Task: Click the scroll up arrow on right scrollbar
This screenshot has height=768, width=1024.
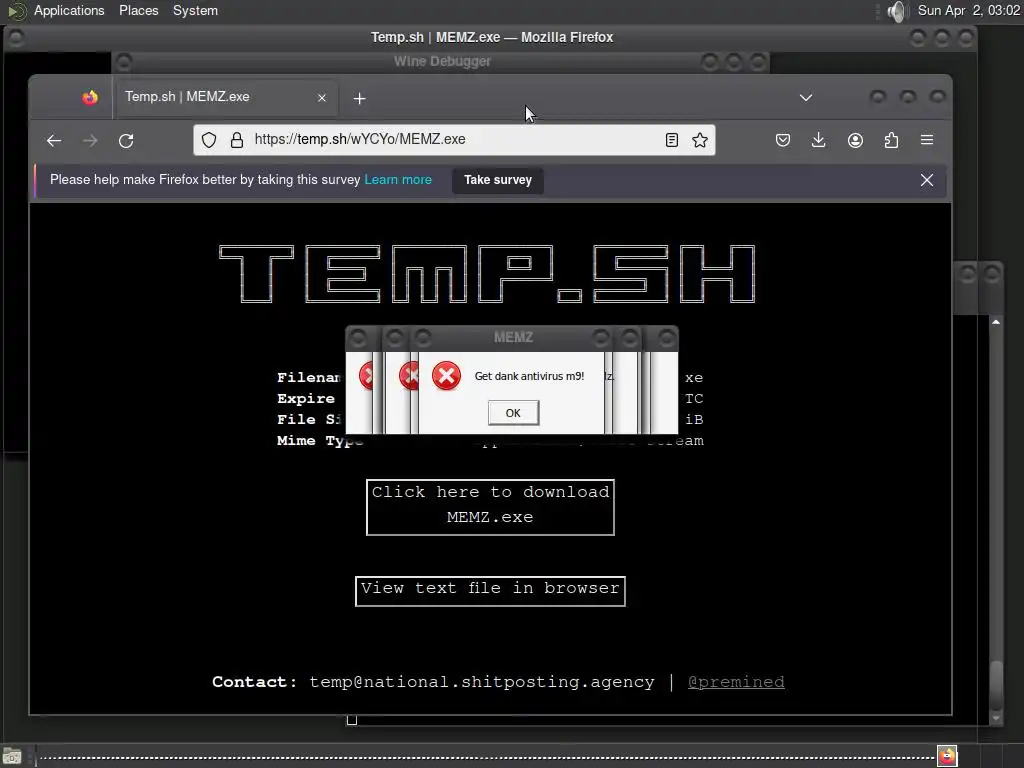Action: point(996,322)
